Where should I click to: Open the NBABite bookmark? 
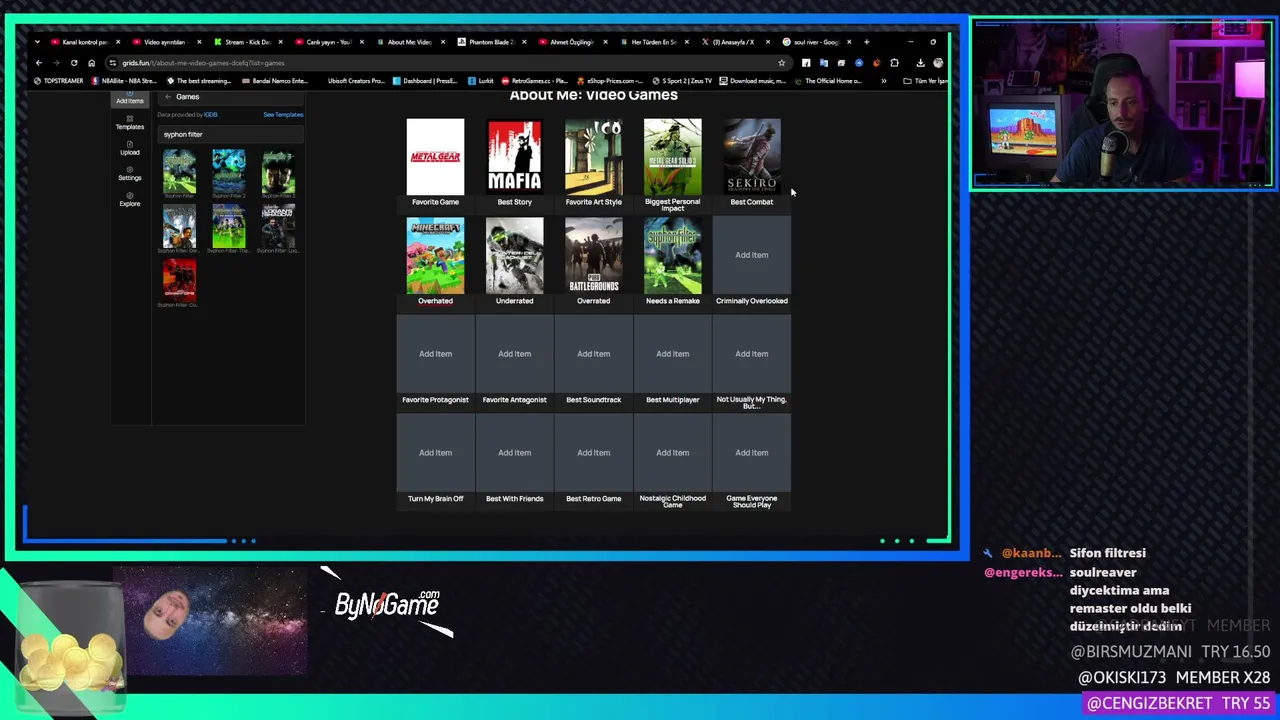[125, 81]
